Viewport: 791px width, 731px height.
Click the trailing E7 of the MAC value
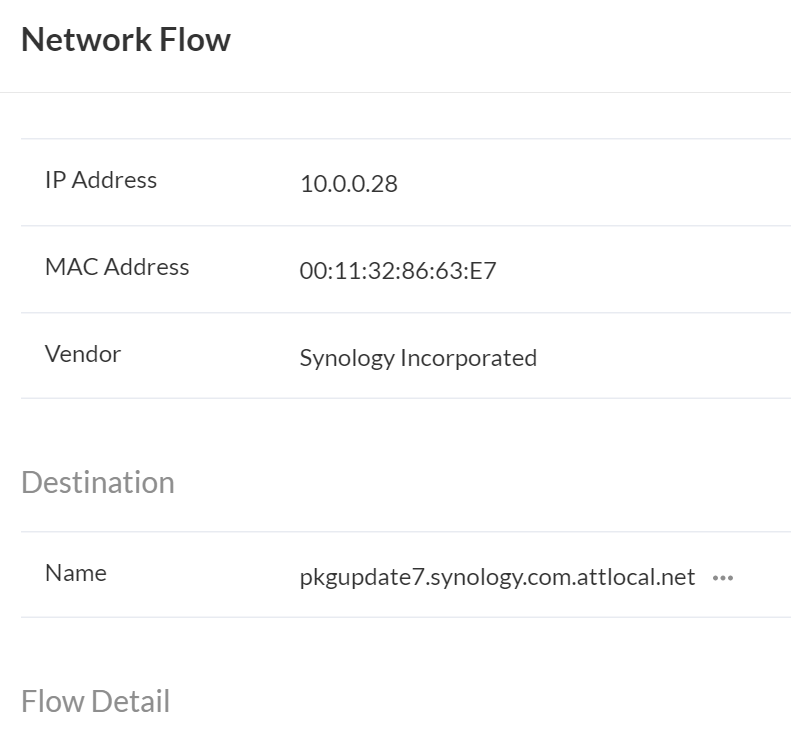(x=484, y=271)
